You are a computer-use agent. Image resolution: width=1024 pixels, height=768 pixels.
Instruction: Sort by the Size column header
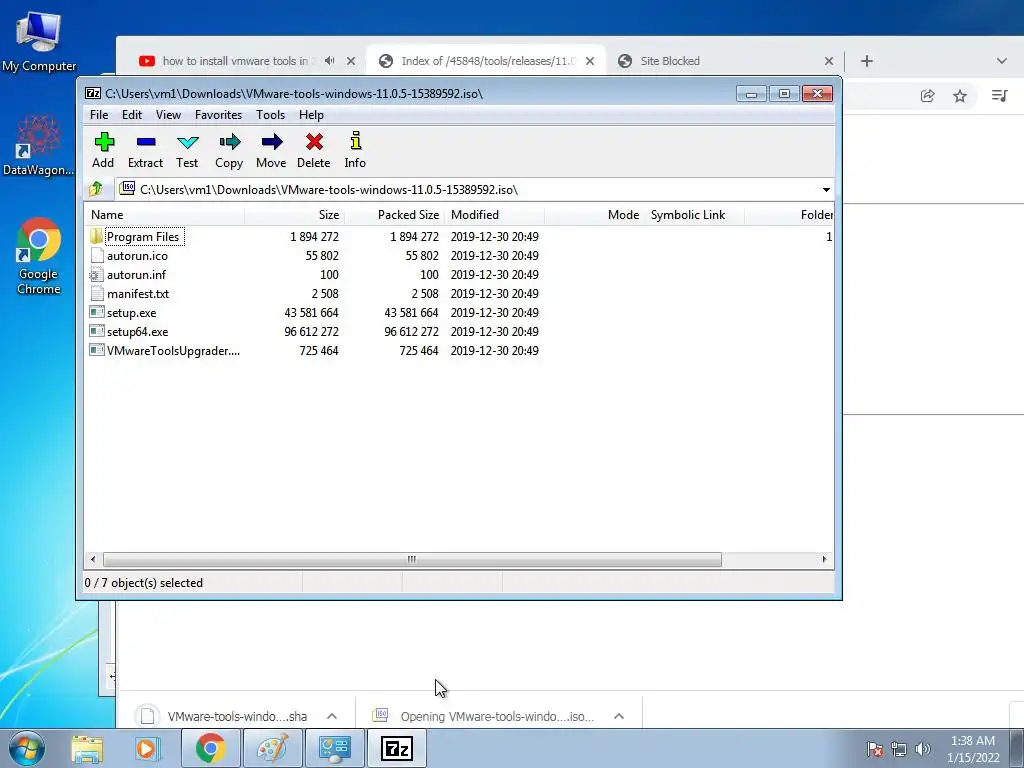click(x=295, y=215)
